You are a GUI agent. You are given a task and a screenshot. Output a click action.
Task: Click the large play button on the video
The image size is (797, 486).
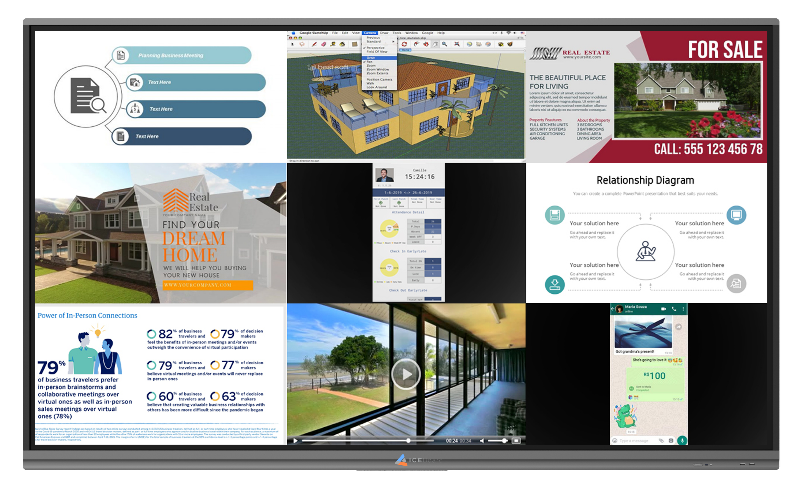(405, 374)
